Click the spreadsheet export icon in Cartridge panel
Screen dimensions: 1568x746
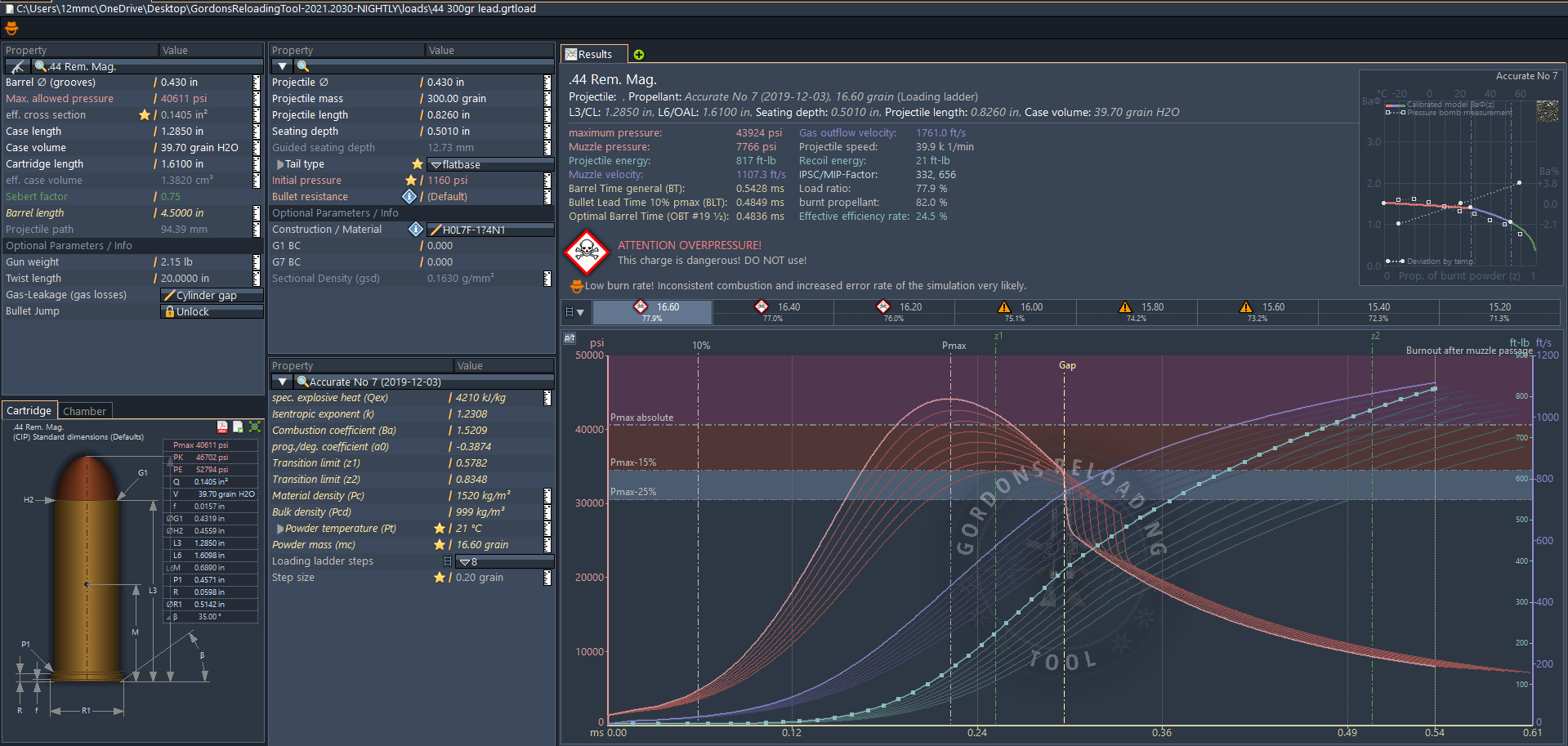[238, 427]
